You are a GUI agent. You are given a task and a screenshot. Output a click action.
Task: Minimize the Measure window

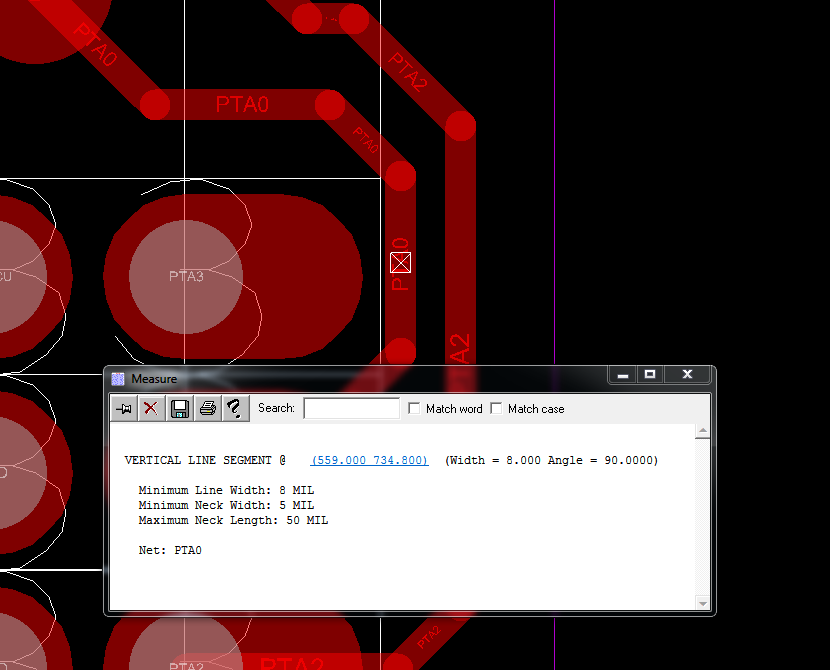coord(622,375)
